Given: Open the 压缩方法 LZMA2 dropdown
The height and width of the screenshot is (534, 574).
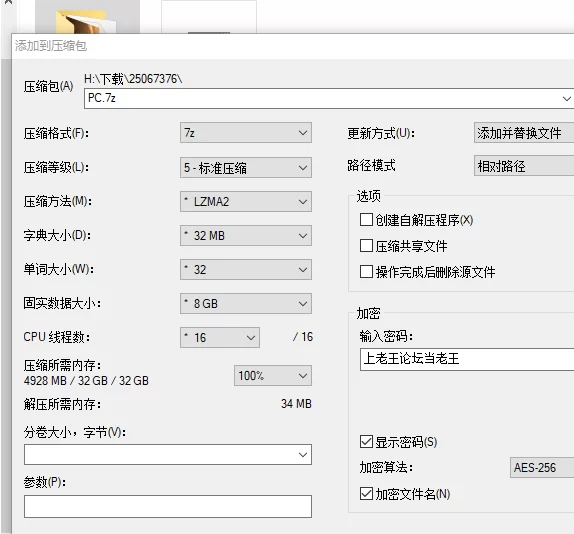Looking at the screenshot, I should (x=246, y=201).
